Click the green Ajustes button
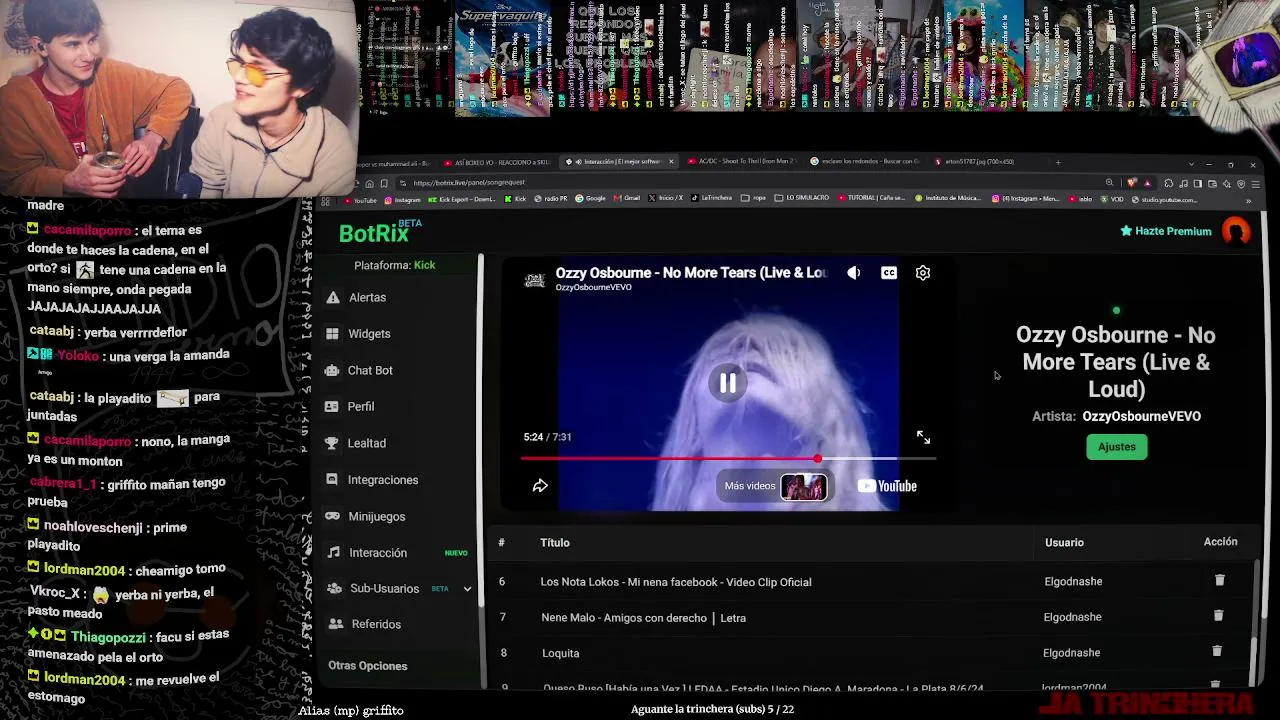Image resolution: width=1280 pixels, height=720 pixels. [1117, 447]
